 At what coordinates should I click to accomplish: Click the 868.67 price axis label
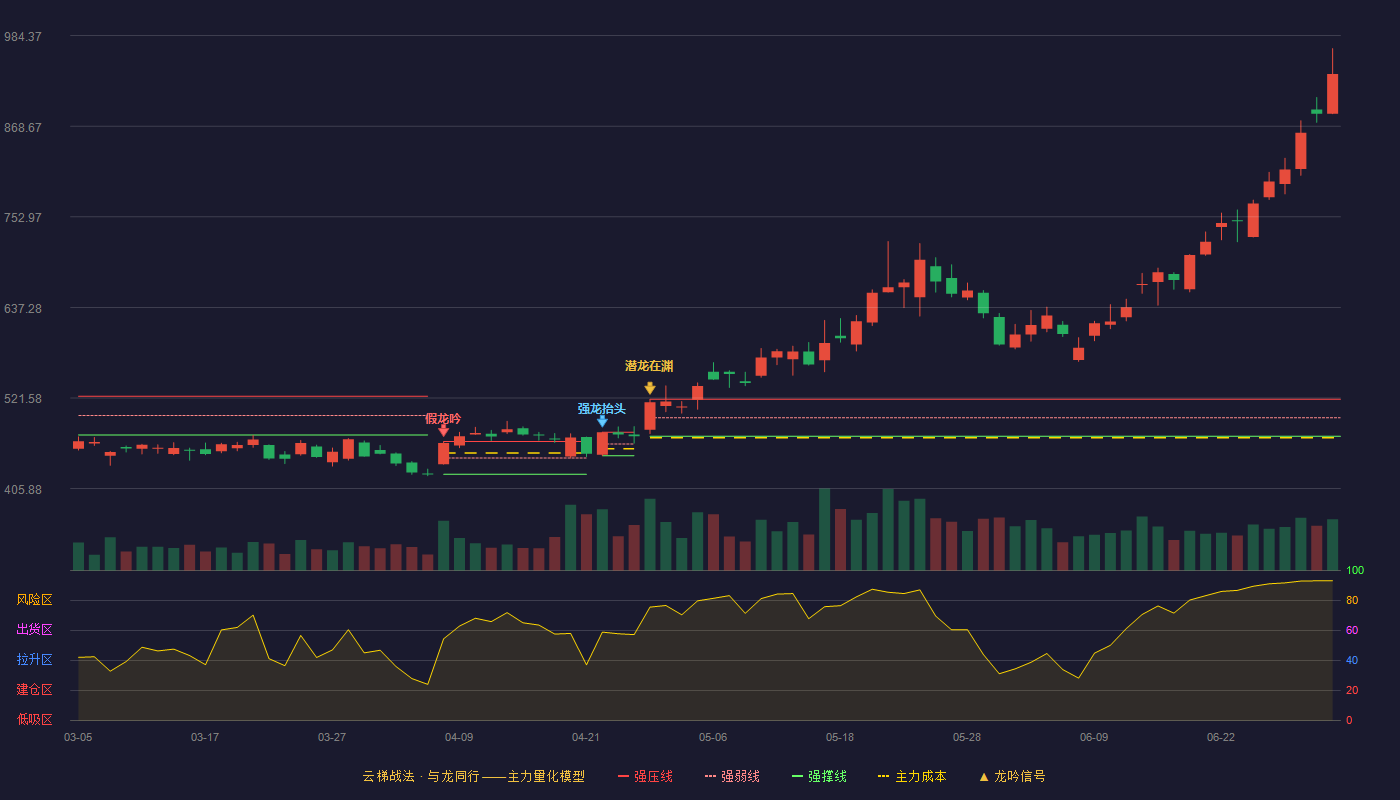tap(23, 127)
